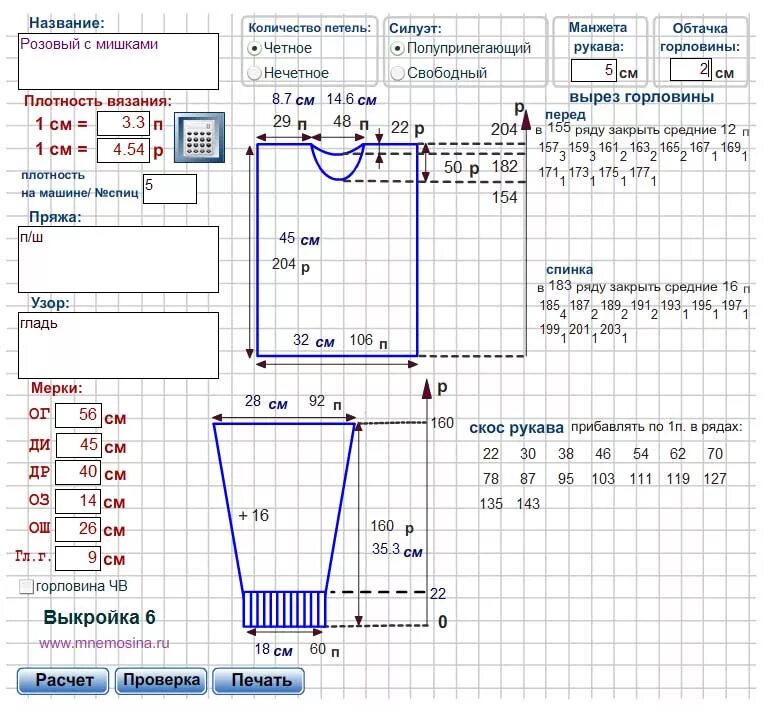768x710 pixels.
Task: Edit the Гл.г. measurement field
Action: (78, 558)
